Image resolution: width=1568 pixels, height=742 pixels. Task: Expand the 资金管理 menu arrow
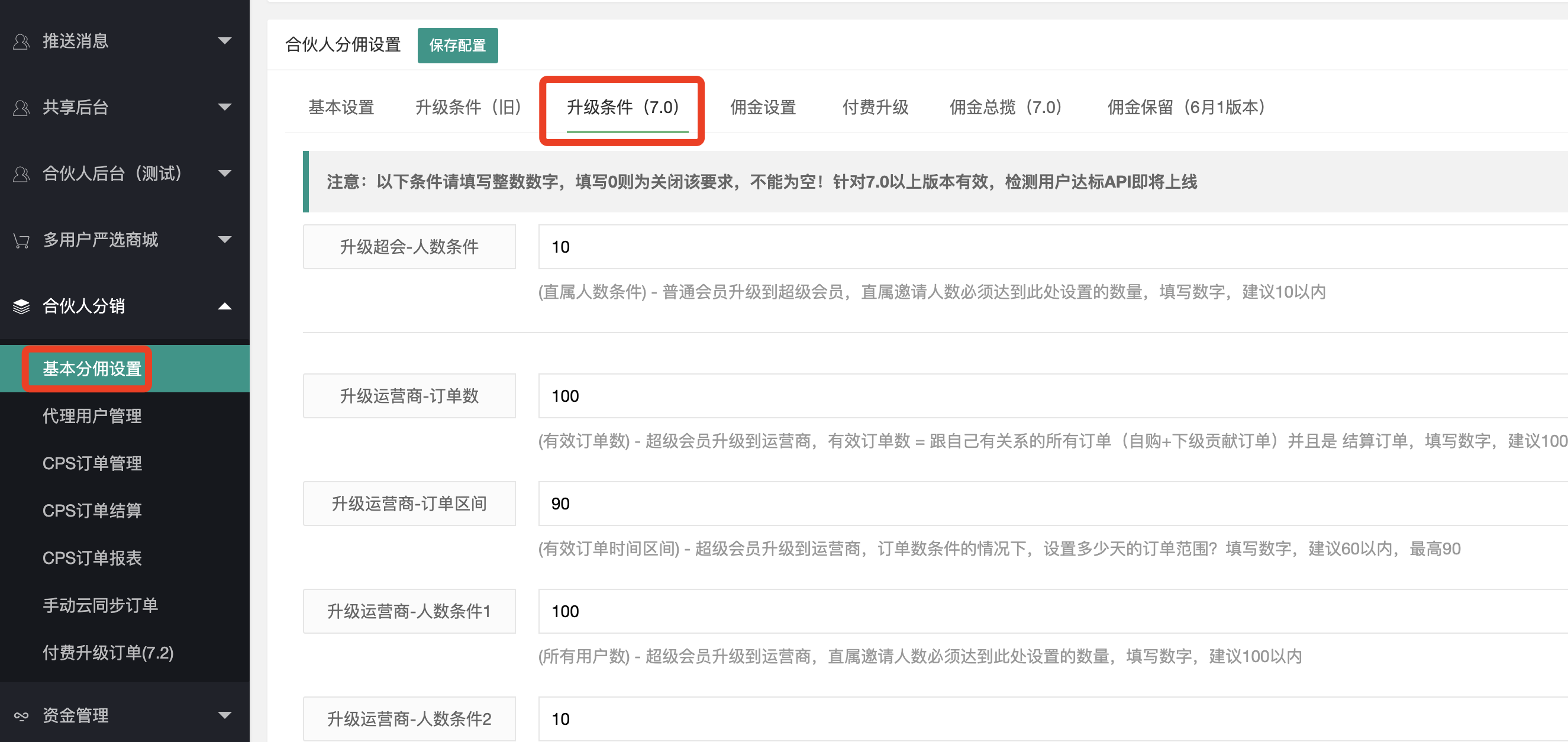[x=225, y=715]
